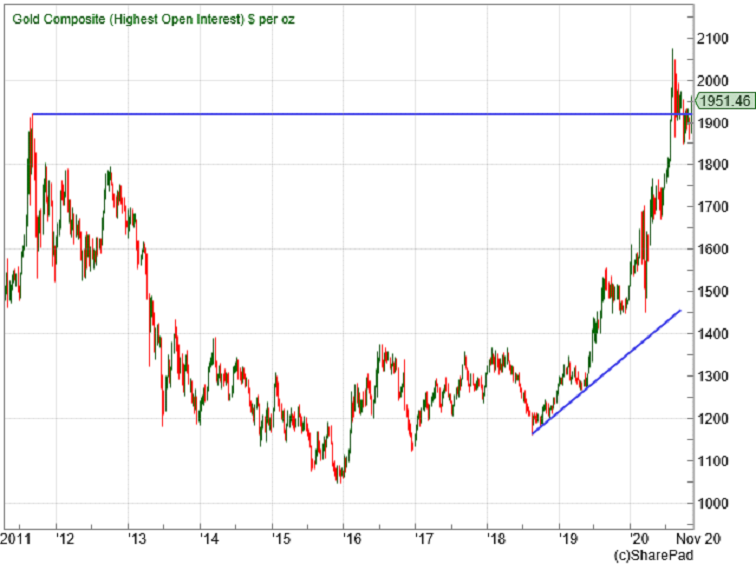Select the 1951.46 current price tag
This screenshot has width=756, height=565.
pos(724,100)
